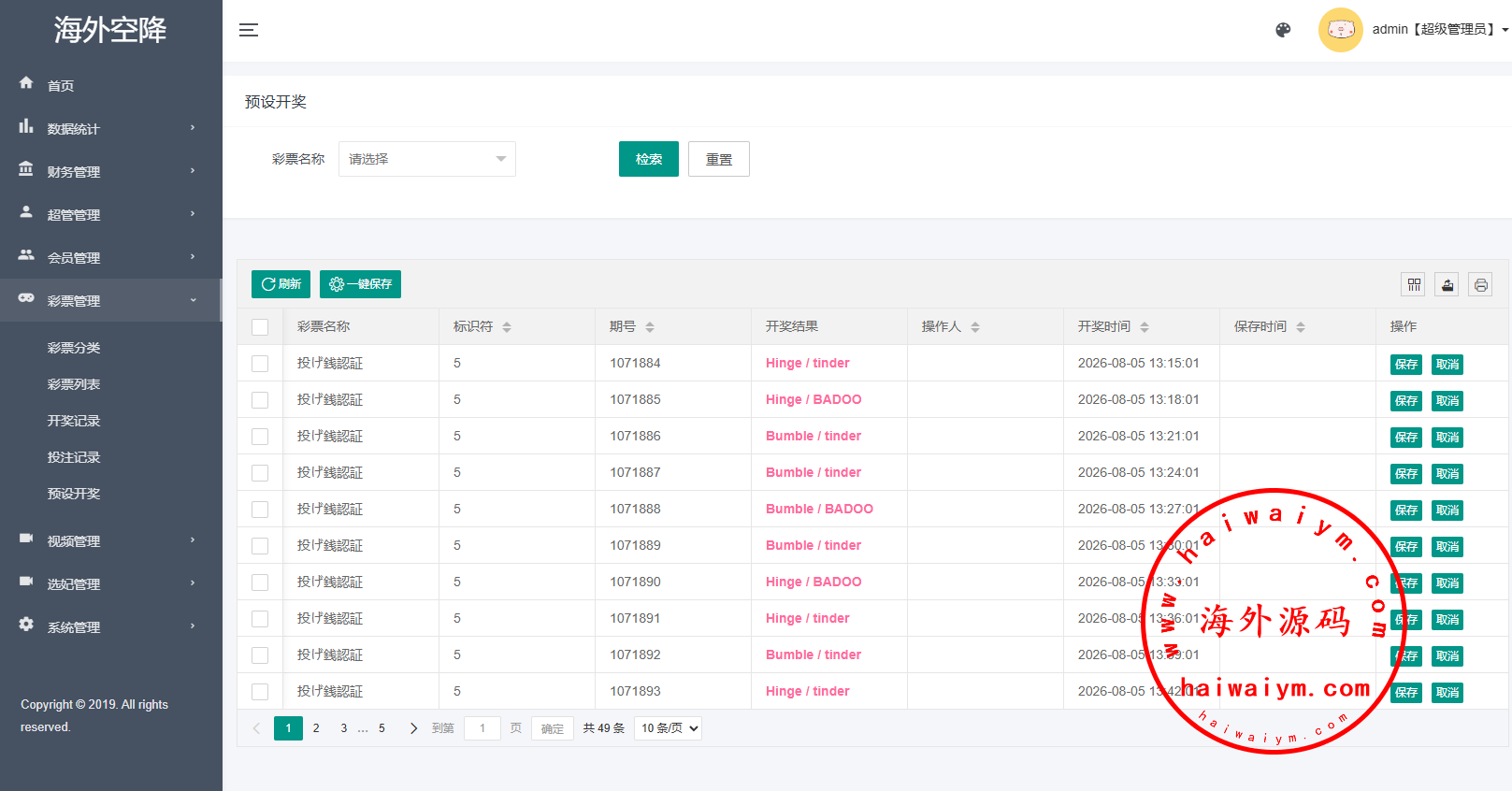Toggle the sidebar collapse hamburger icon
1512x791 pixels.
coord(249,30)
